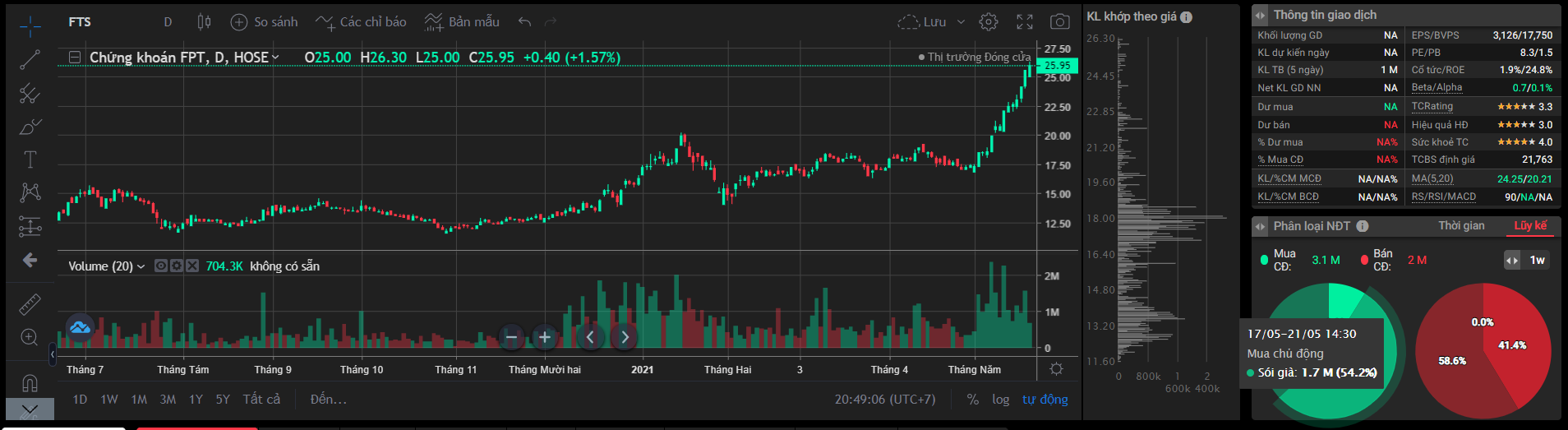The image size is (1568, 430).
Task: Click the back arrow in left toolbar
Action: 30,260
